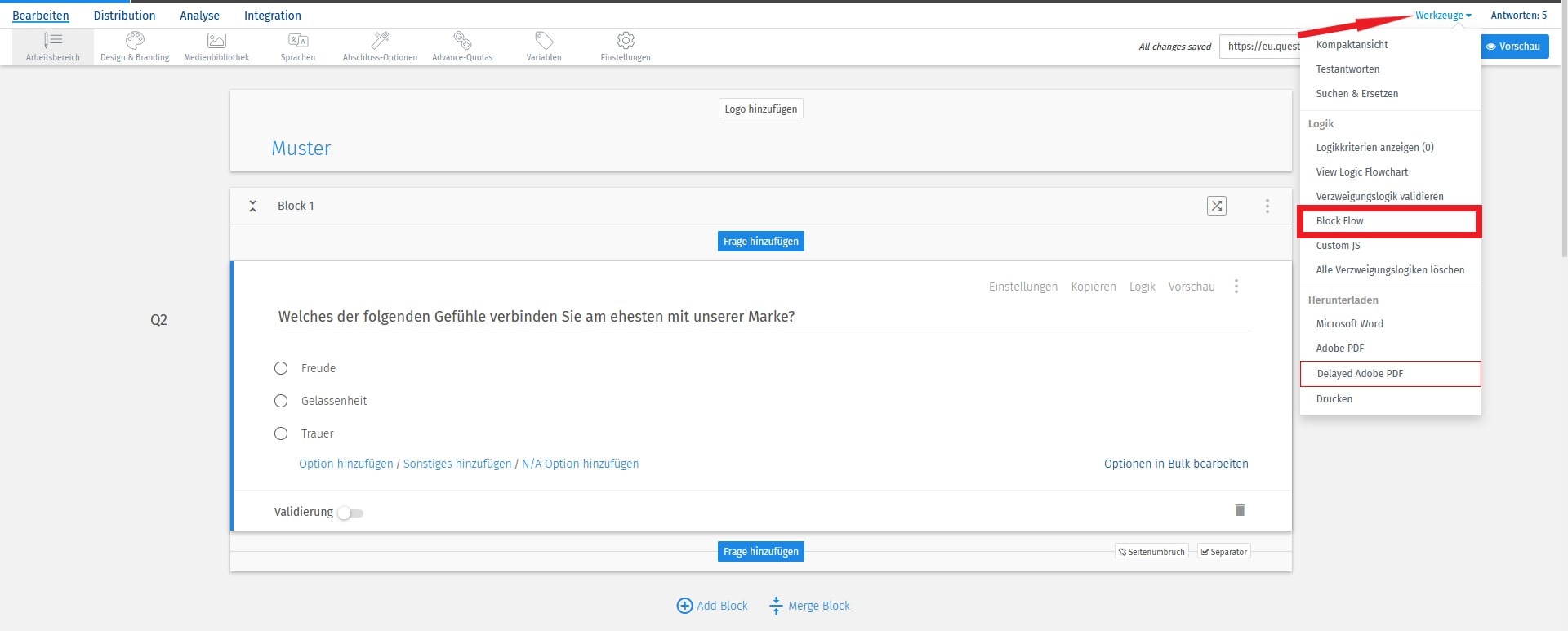Open Design & Branding palette icon
The image size is (1568, 631).
(x=135, y=40)
